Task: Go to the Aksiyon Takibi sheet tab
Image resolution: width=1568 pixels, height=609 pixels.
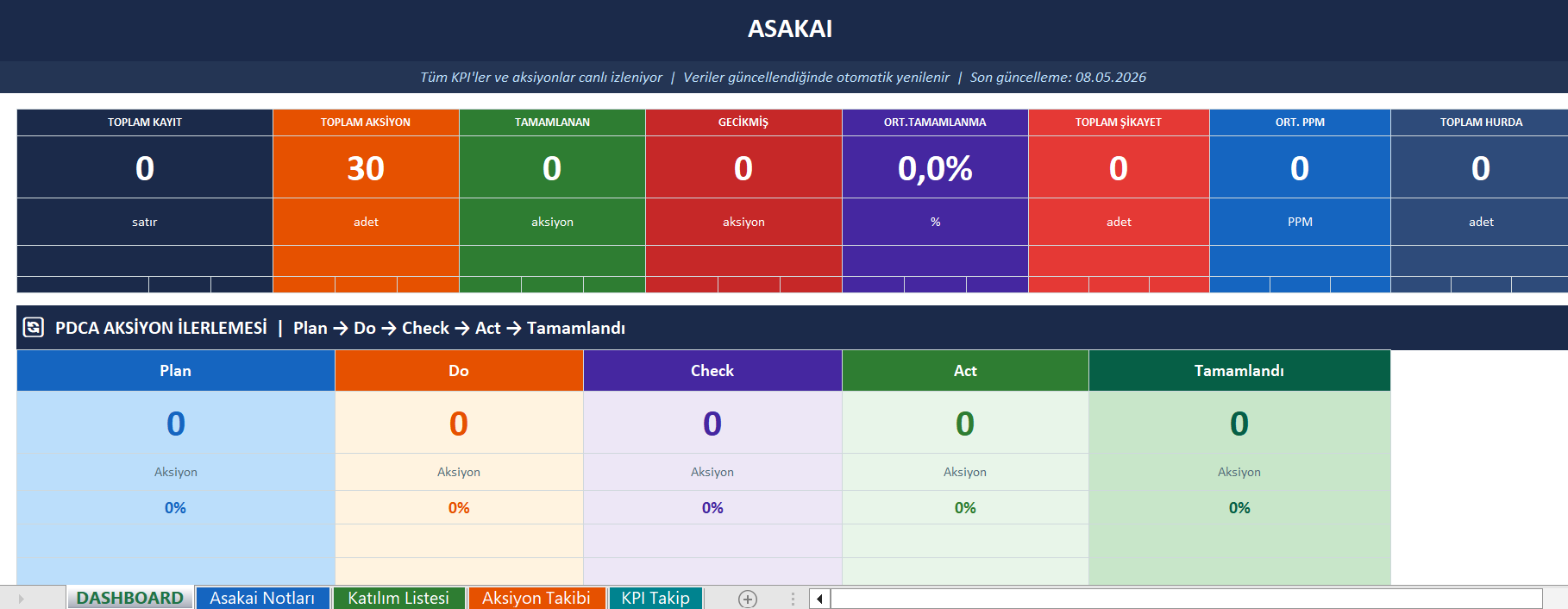Action: tap(536, 598)
